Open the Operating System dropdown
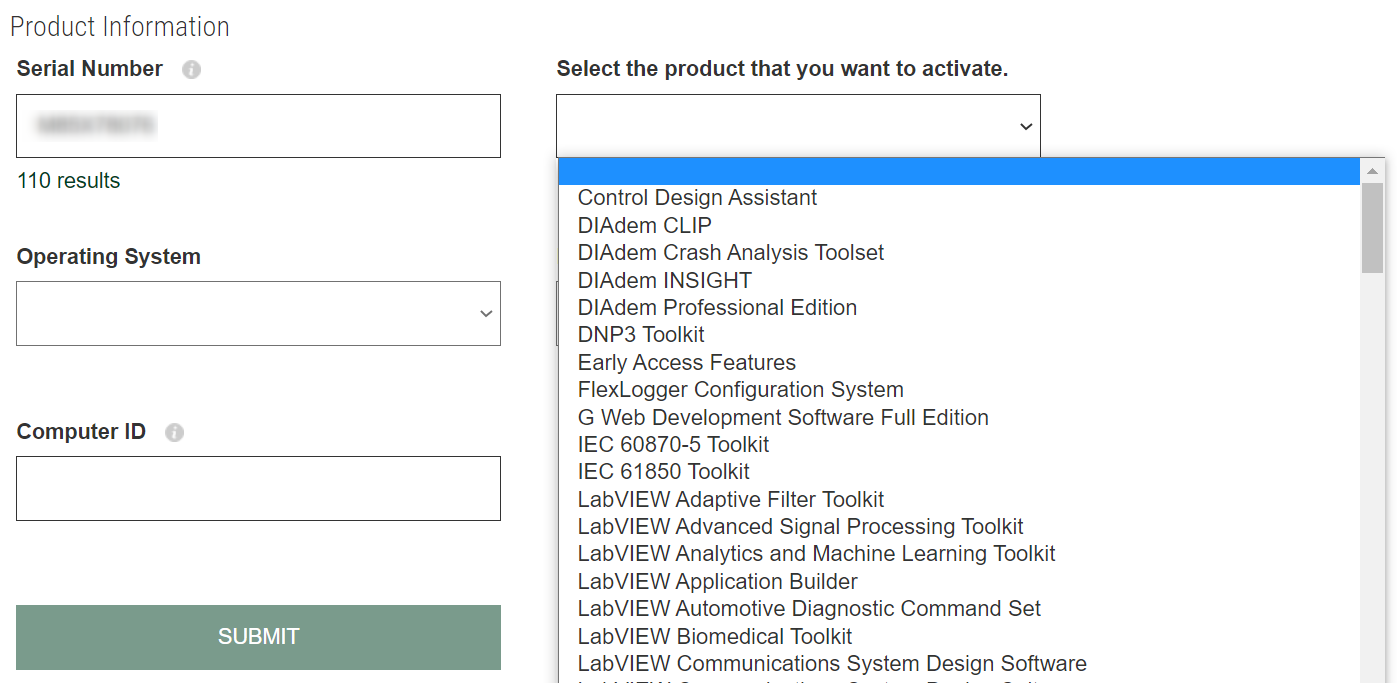Viewport: 1397px width, 683px height. [258, 313]
